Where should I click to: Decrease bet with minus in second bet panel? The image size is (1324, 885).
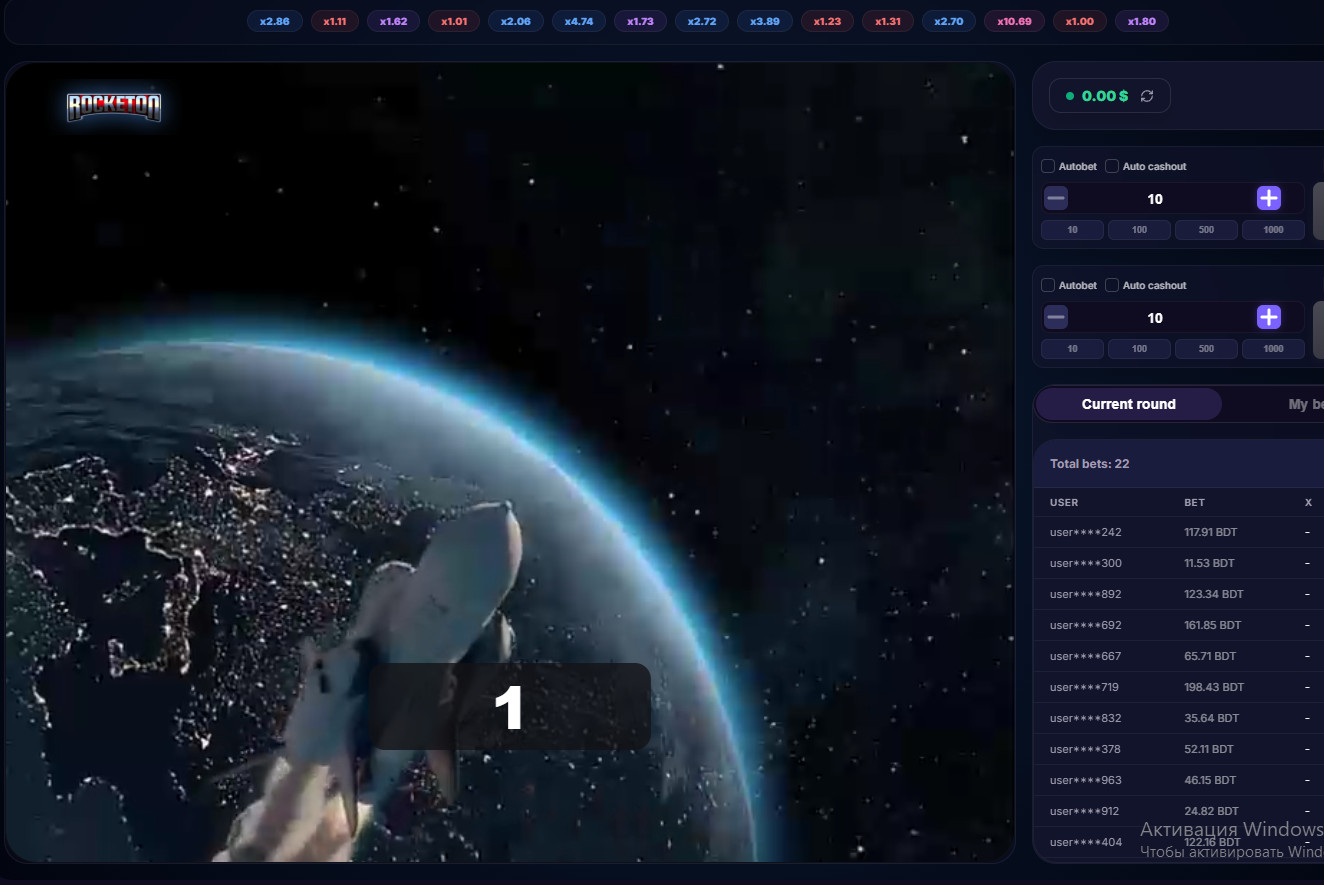coord(1056,317)
